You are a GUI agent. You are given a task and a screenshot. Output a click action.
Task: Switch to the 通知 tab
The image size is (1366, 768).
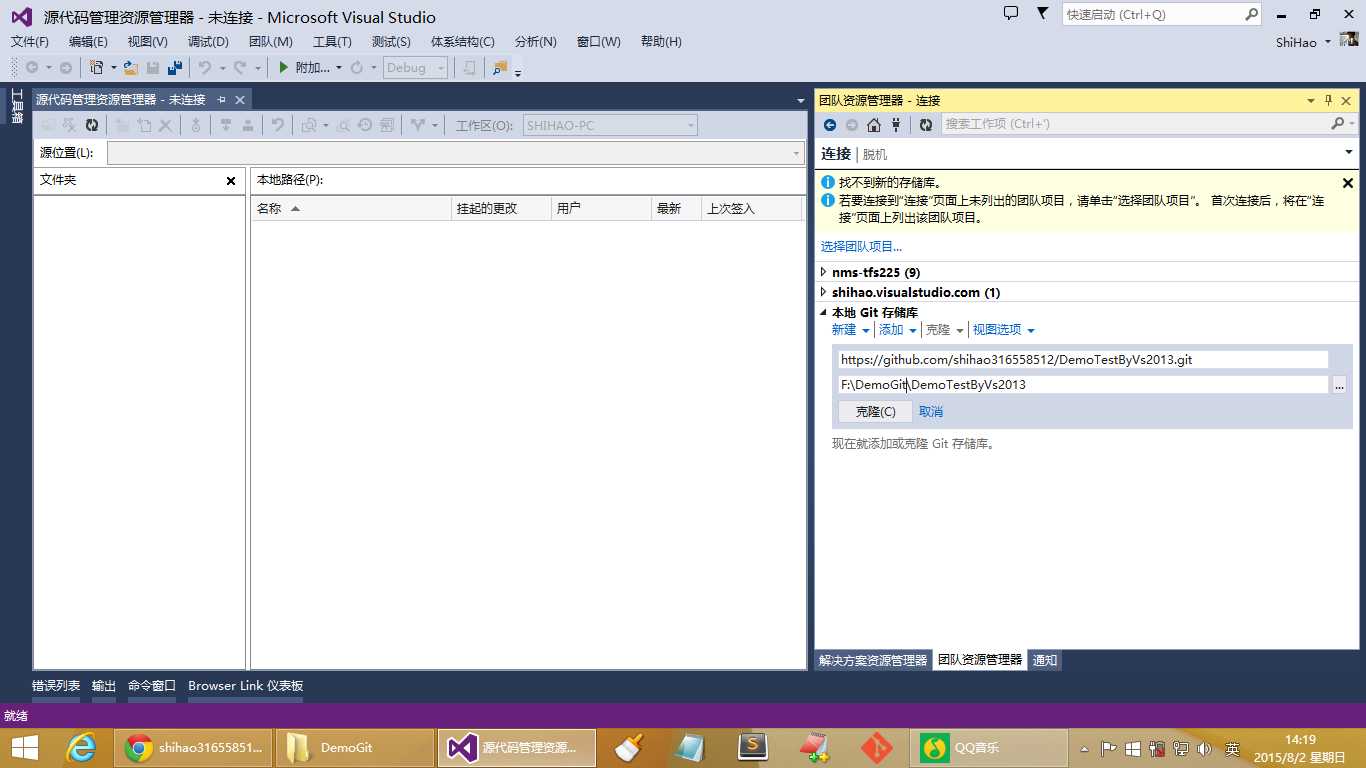1045,660
